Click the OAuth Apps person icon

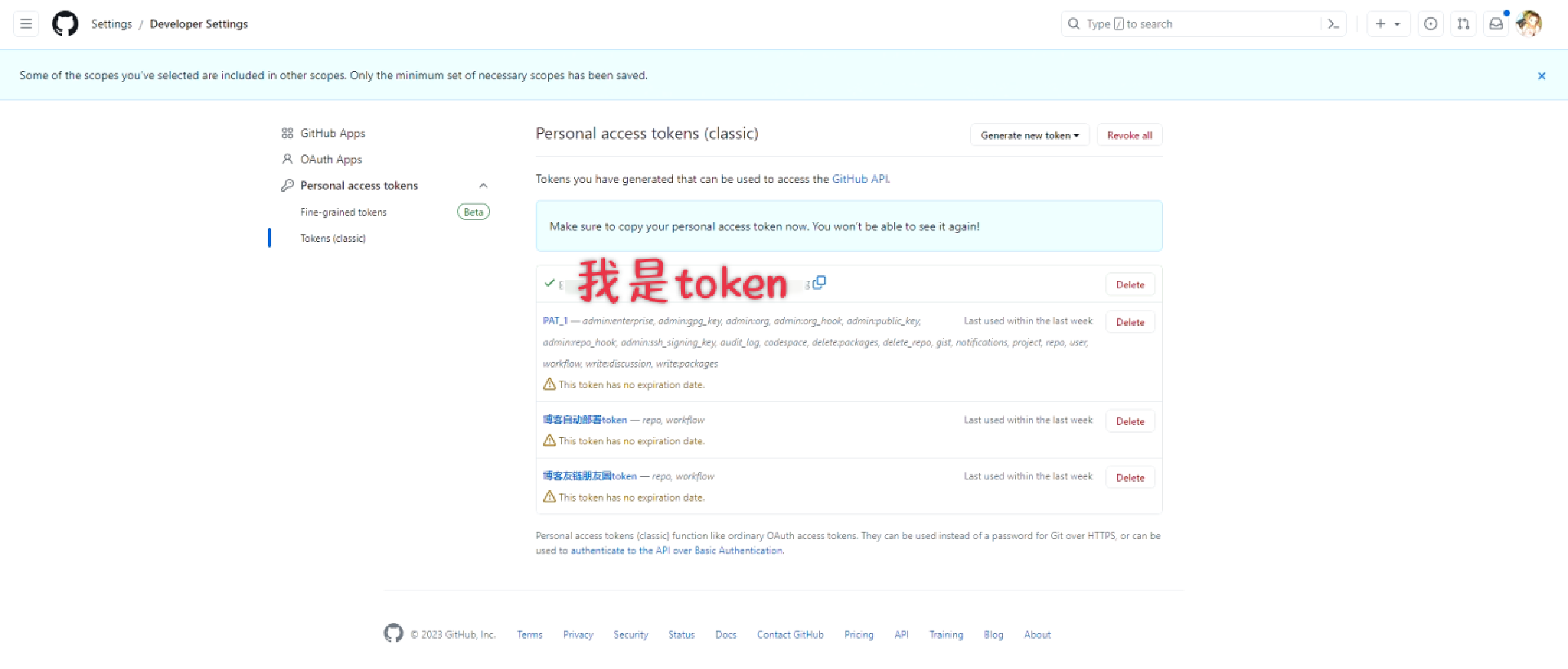pos(287,159)
